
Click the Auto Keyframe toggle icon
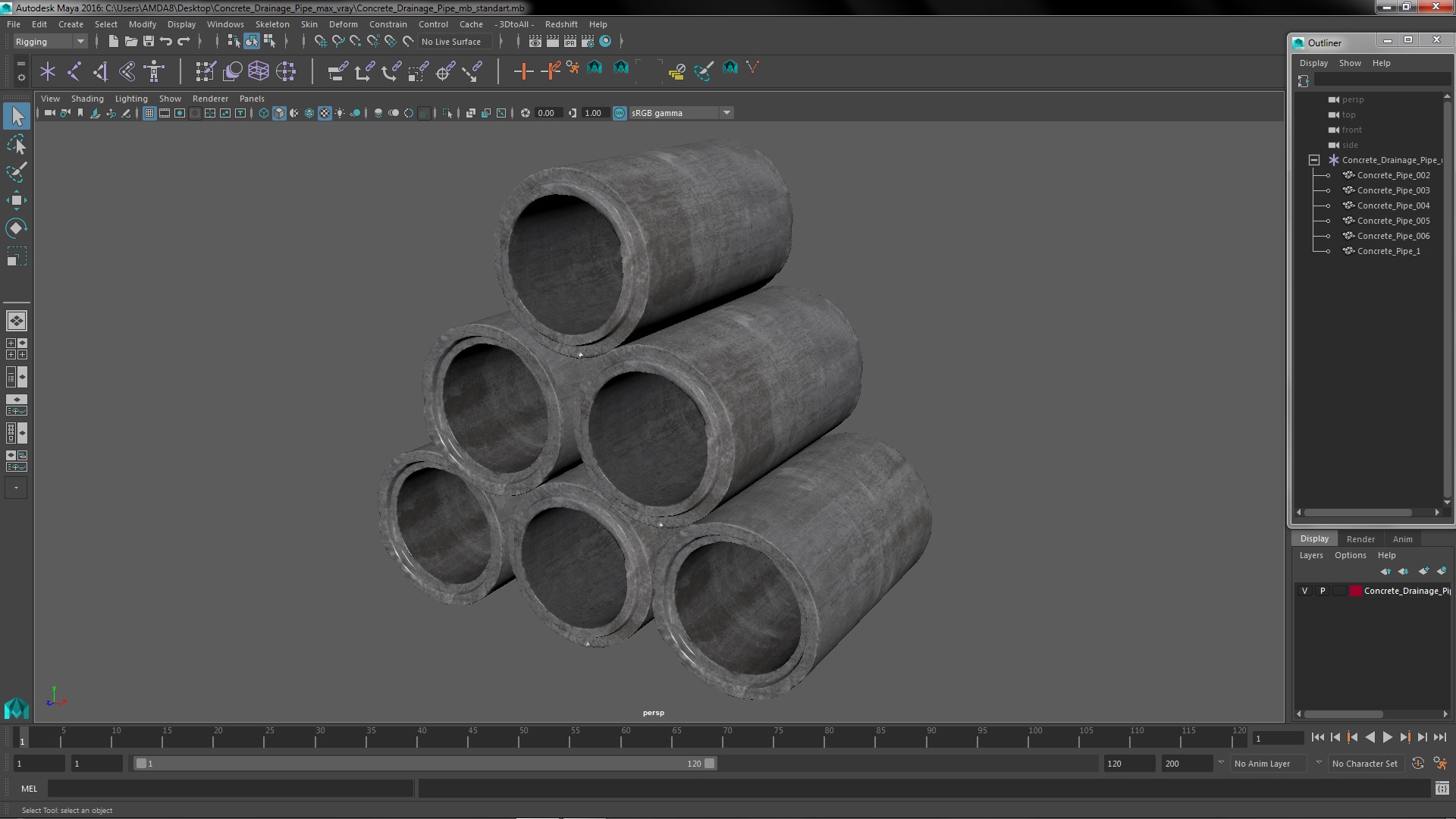coord(1418,764)
